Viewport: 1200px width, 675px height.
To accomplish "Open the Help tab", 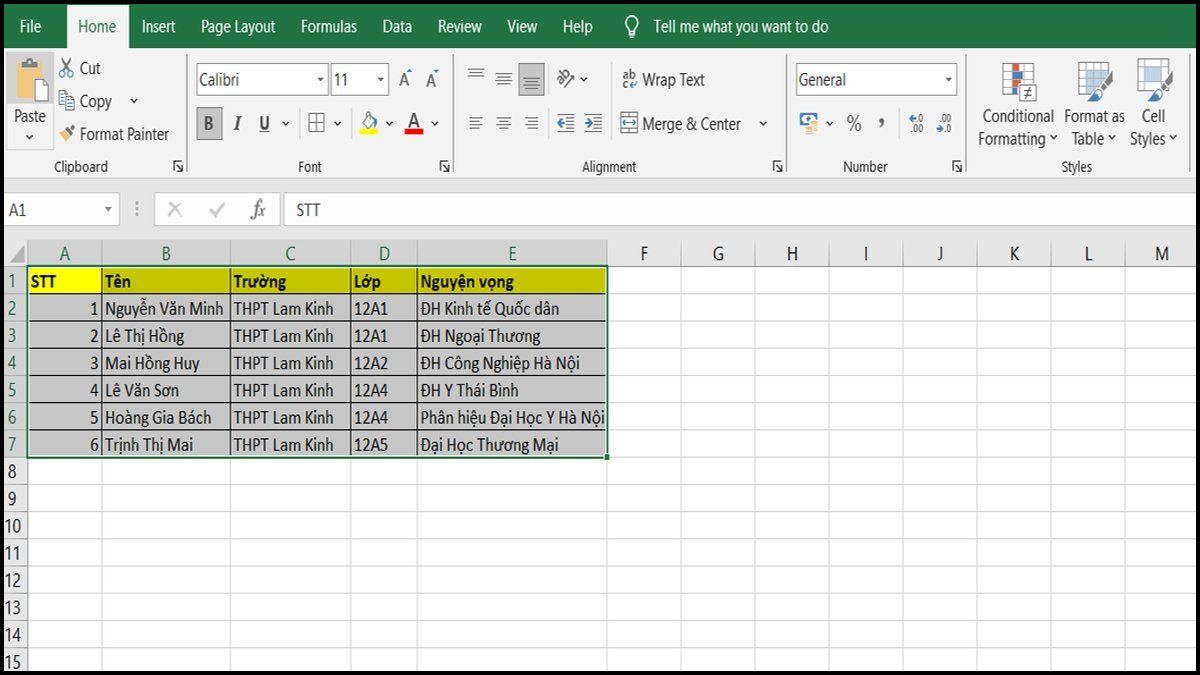I will click(577, 27).
